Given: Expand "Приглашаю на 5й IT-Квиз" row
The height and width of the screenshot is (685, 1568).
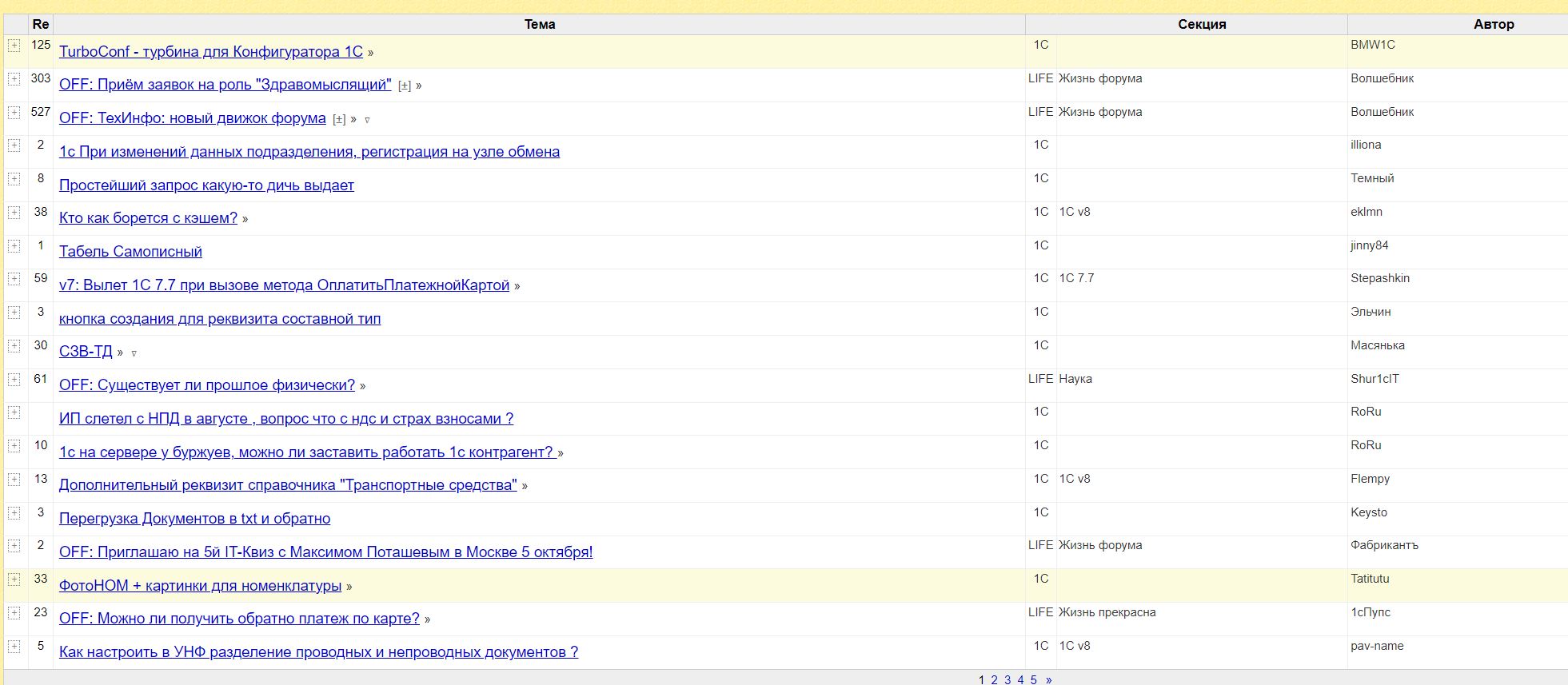Looking at the screenshot, I should pos(14,546).
